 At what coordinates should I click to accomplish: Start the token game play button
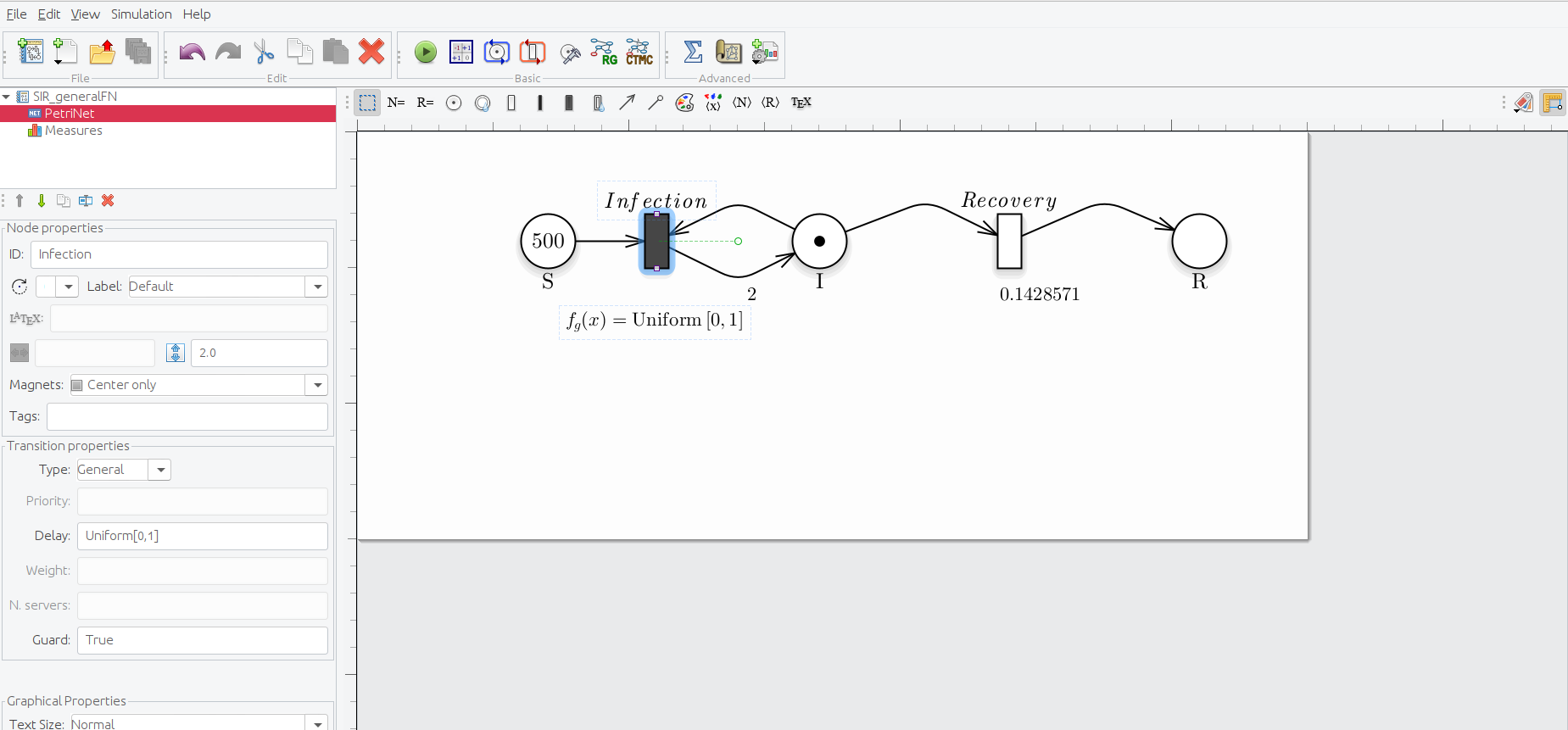pos(426,53)
